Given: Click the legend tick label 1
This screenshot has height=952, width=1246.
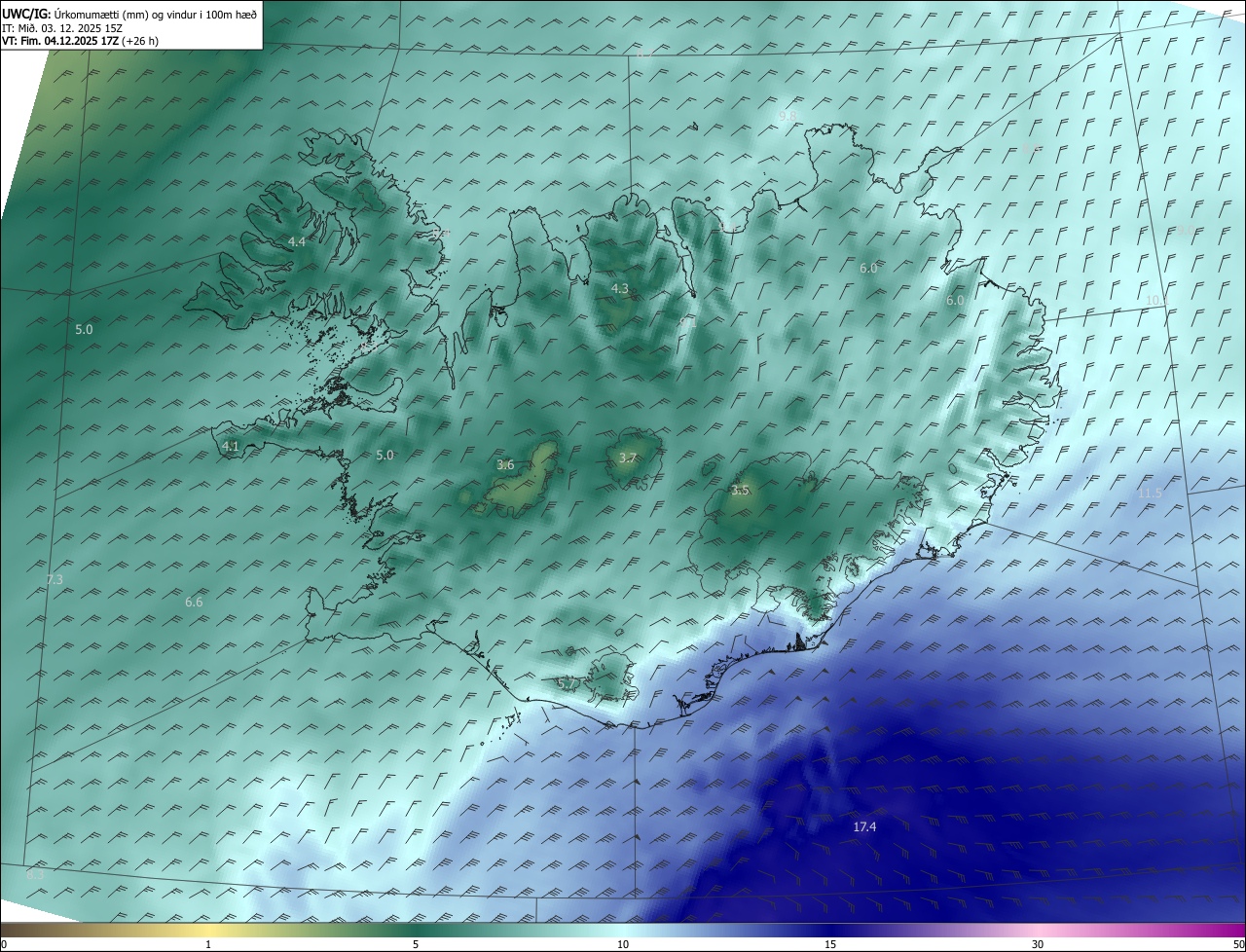Looking at the screenshot, I should [208, 944].
